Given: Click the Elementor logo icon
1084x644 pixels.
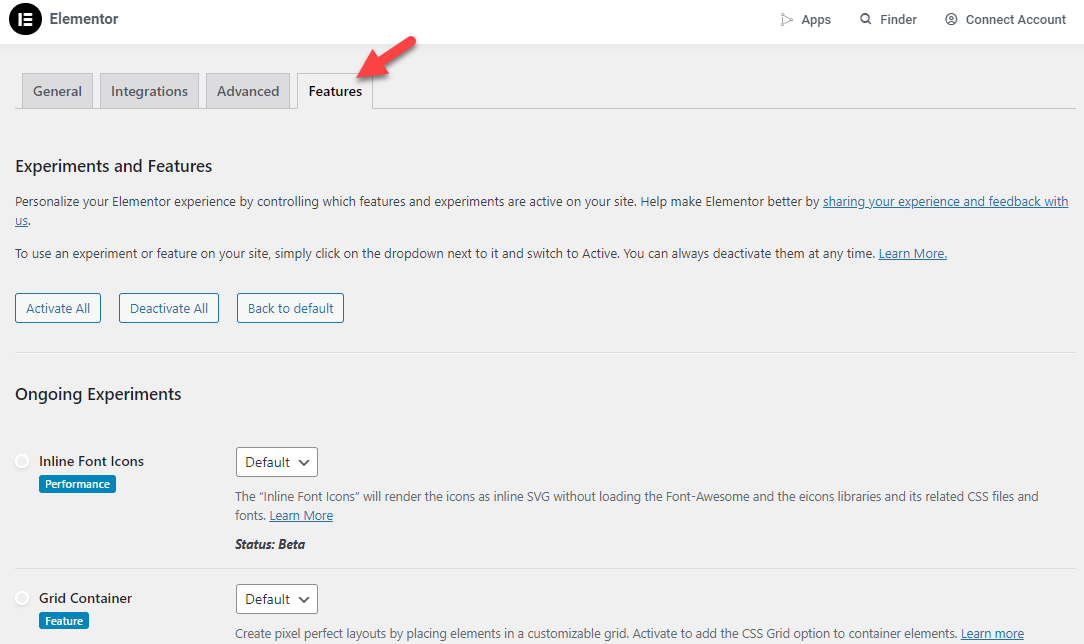Looking at the screenshot, I should tap(25, 19).
